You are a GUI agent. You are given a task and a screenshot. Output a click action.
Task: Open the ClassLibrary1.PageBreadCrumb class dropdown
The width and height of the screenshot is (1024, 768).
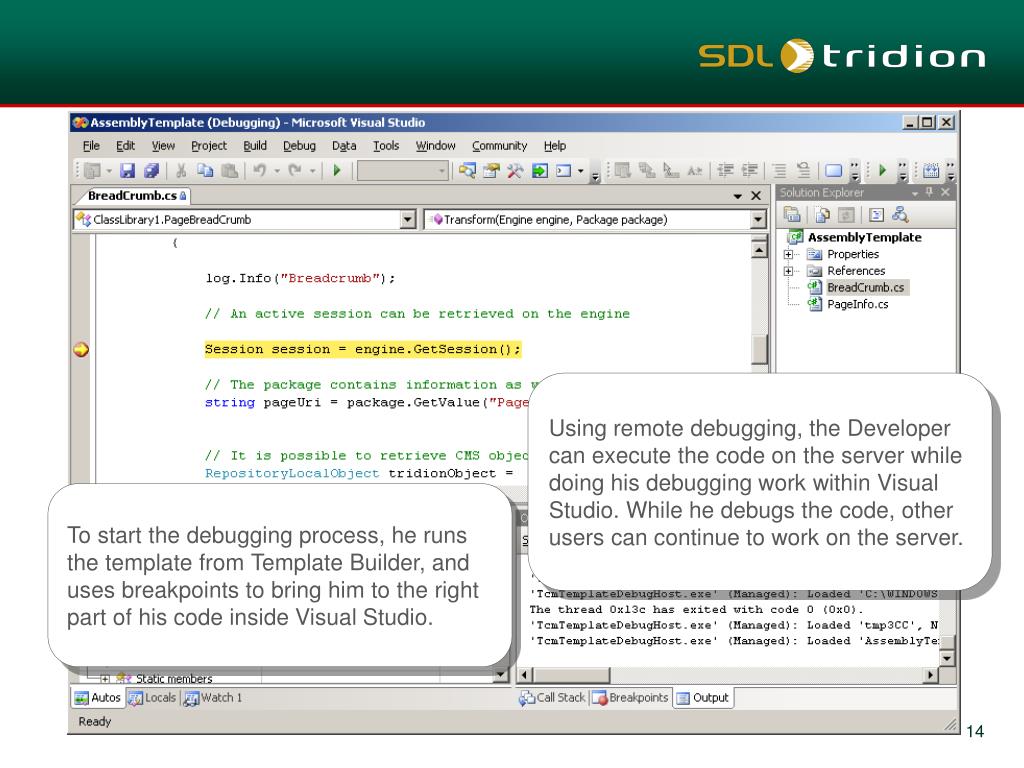408,219
